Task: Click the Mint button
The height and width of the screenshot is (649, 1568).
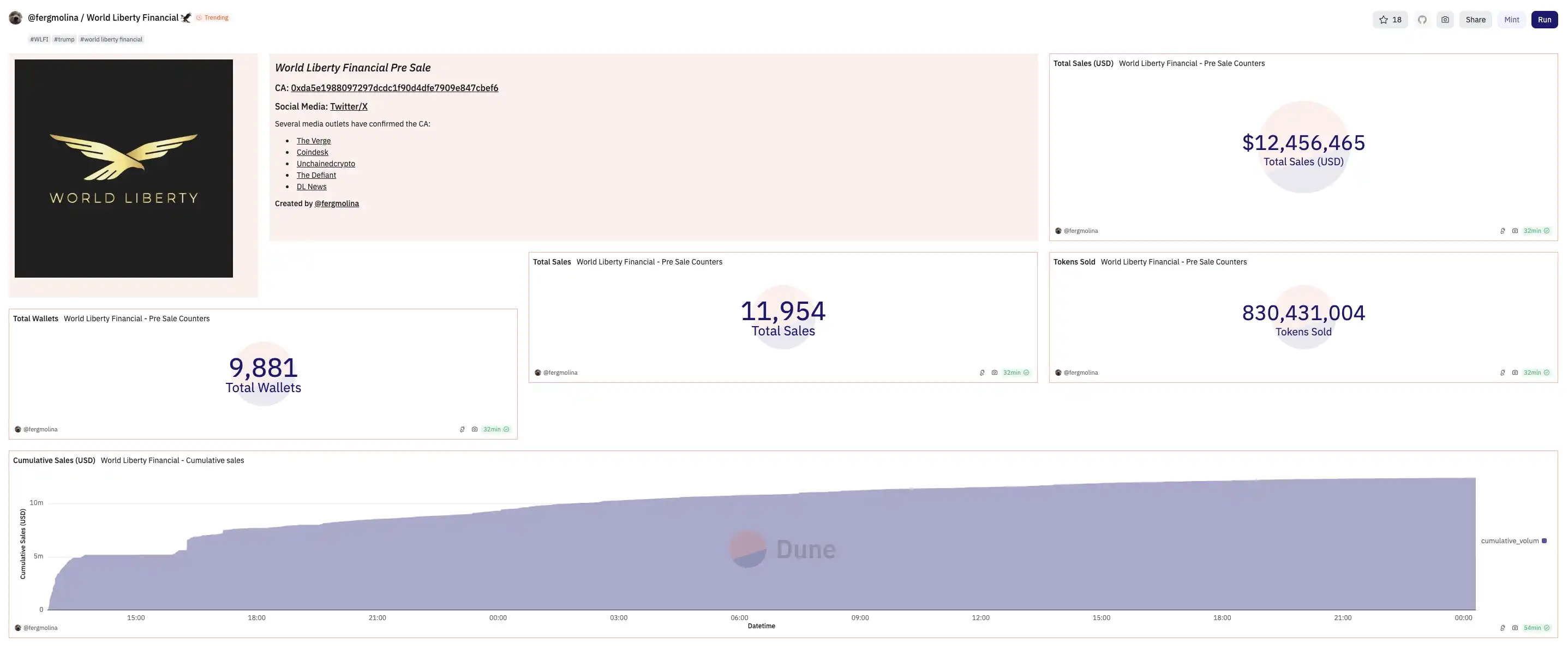Action: click(1511, 20)
